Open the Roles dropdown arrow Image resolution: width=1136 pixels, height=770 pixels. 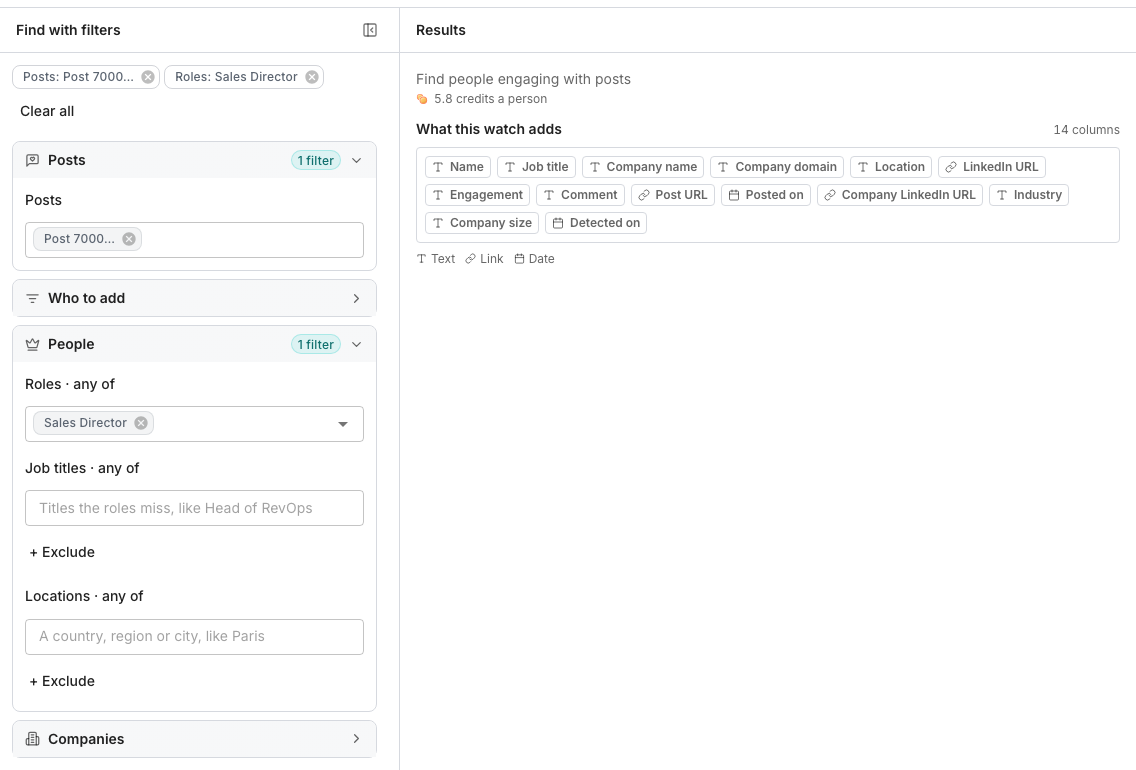[343, 424]
